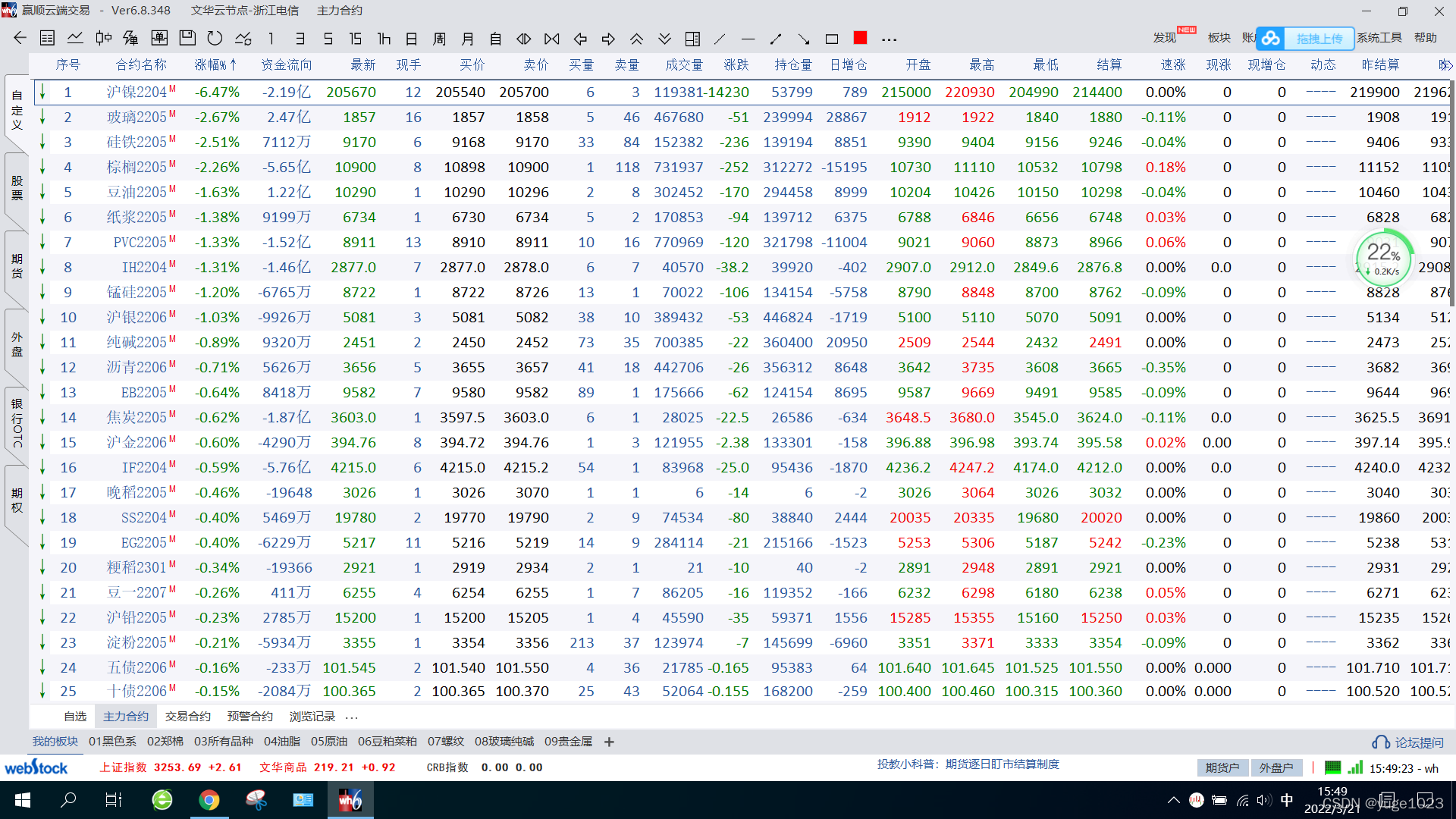Switch to the 期权 side tab

click(x=17, y=500)
